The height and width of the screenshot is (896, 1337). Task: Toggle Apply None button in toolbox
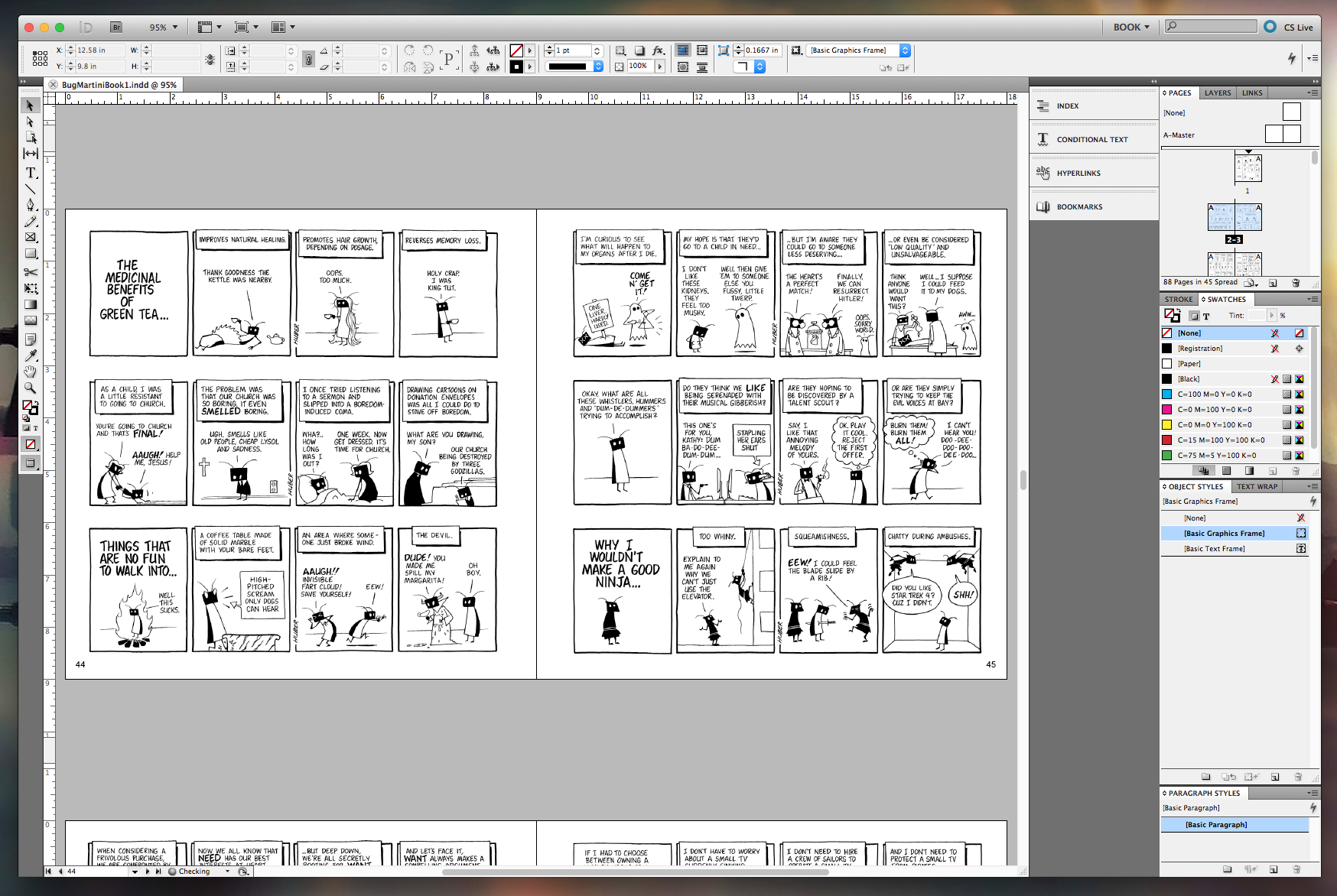tap(31, 444)
